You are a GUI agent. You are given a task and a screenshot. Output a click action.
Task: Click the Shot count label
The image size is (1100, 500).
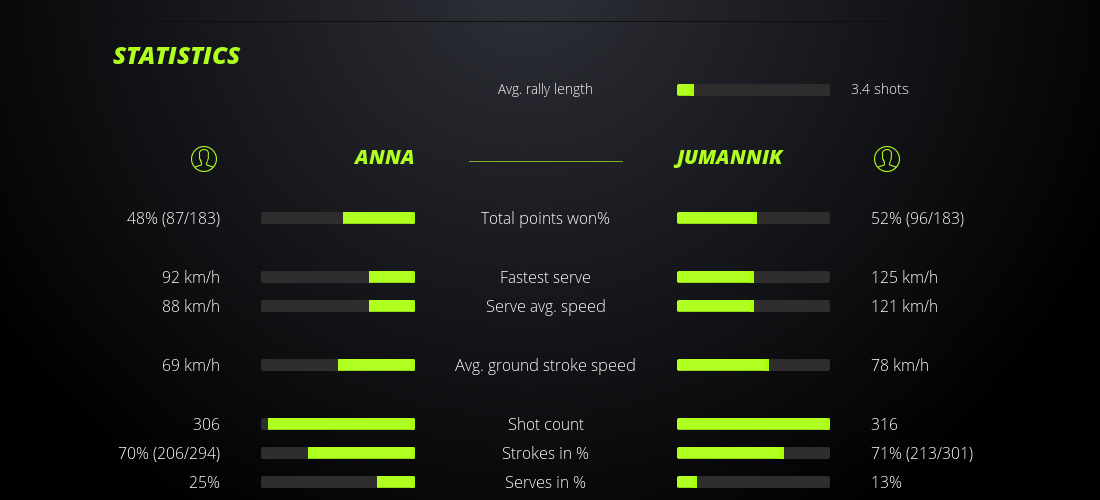(545, 424)
